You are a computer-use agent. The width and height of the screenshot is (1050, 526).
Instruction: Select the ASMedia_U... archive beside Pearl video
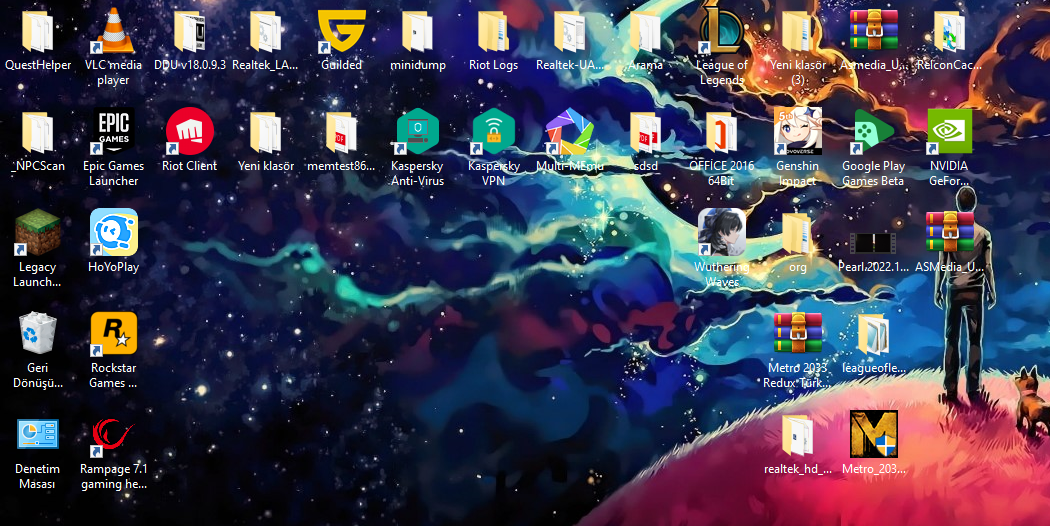coord(950,232)
